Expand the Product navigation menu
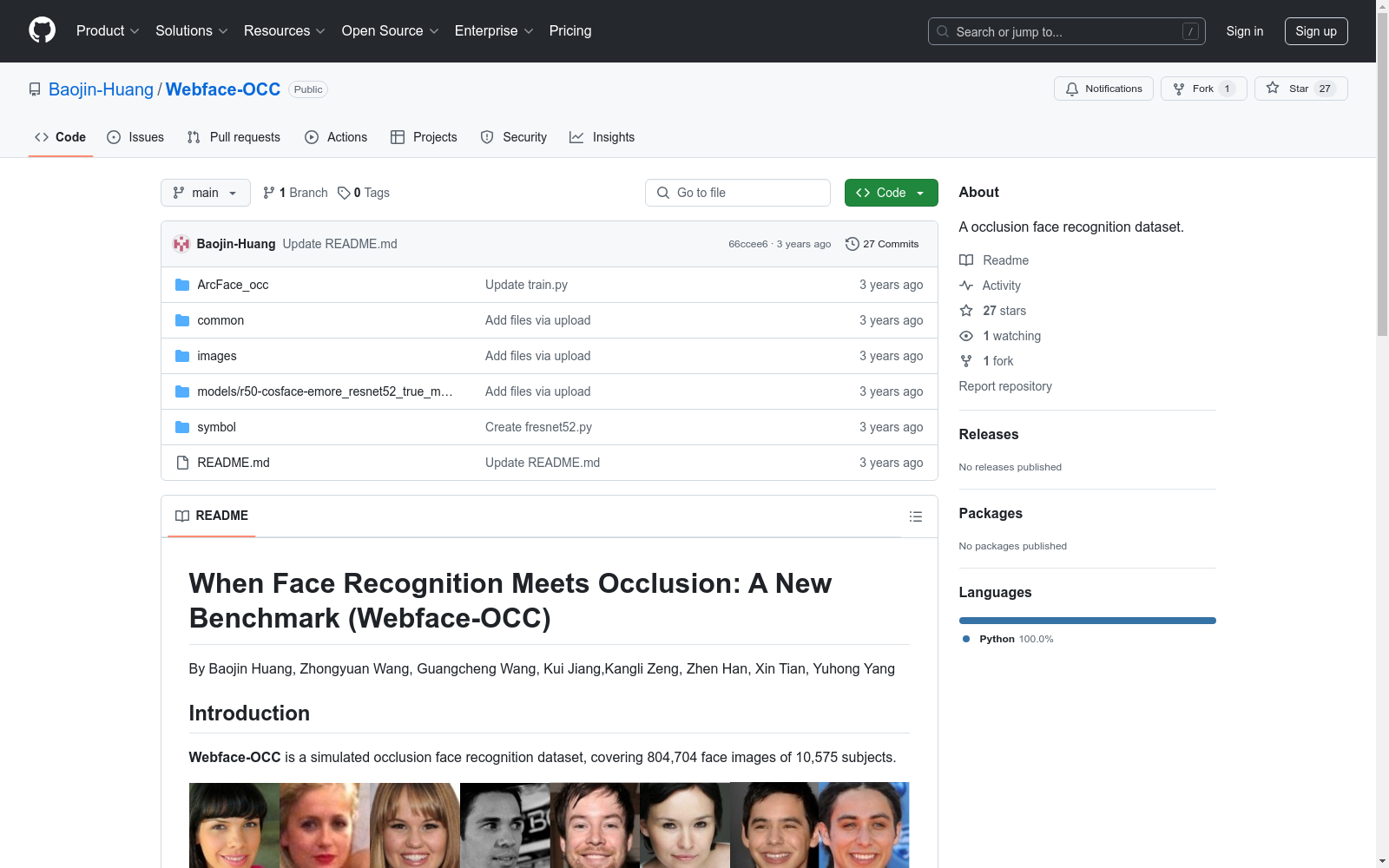This screenshot has width=1389, height=868. [108, 31]
